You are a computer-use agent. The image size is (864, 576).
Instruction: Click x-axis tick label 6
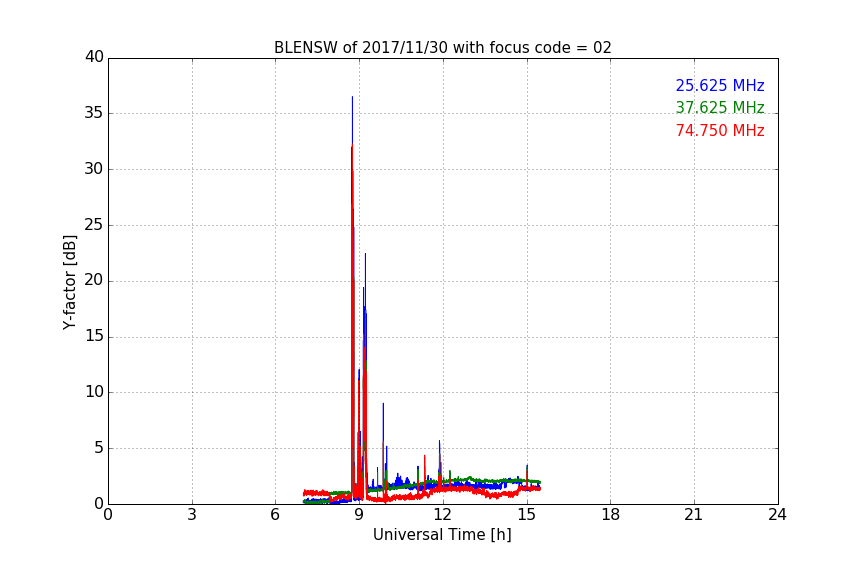click(x=276, y=515)
